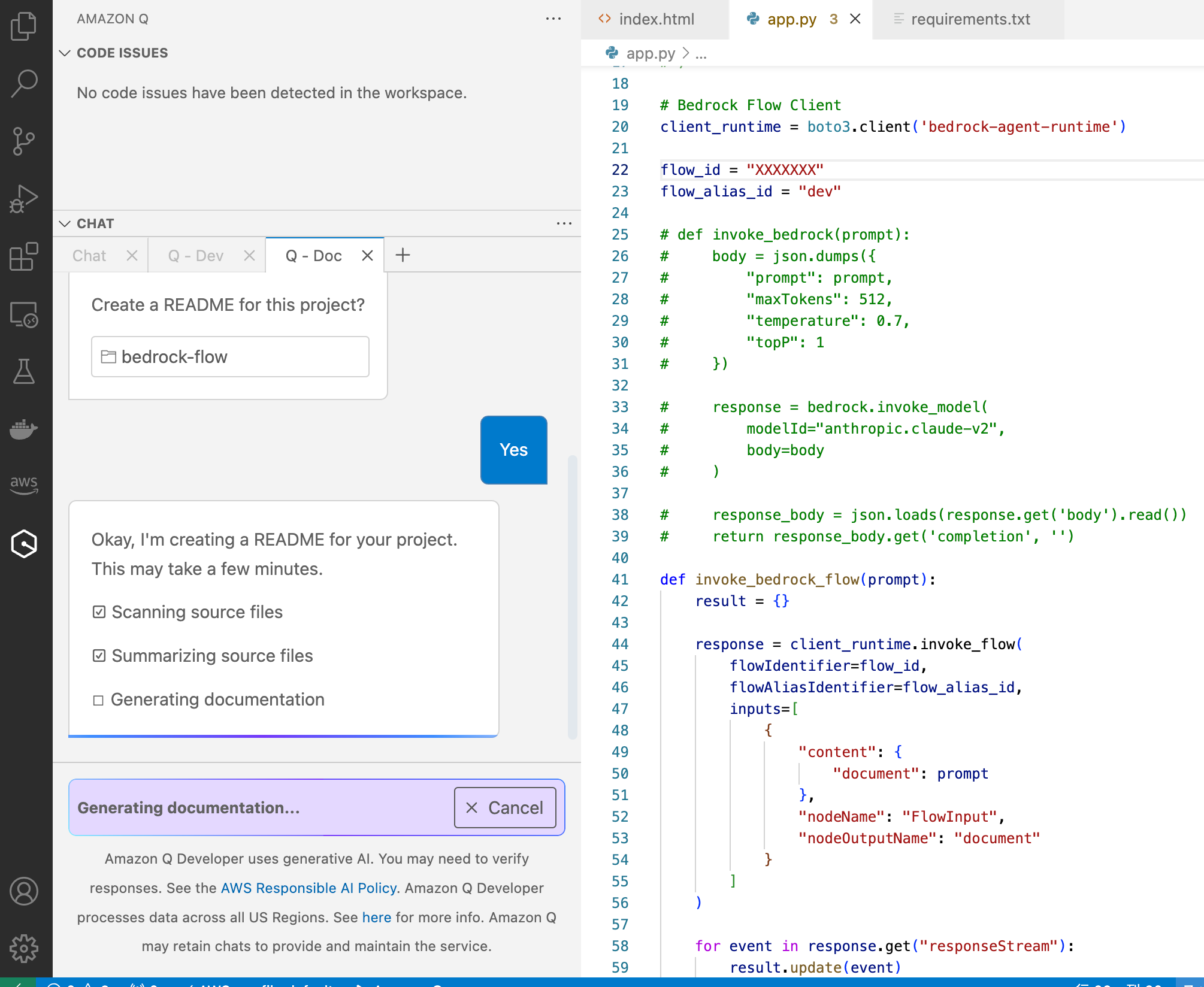Image resolution: width=1204 pixels, height=987 pixels.
Task: Switch to the Chat tab
Action: pos(89,256)
